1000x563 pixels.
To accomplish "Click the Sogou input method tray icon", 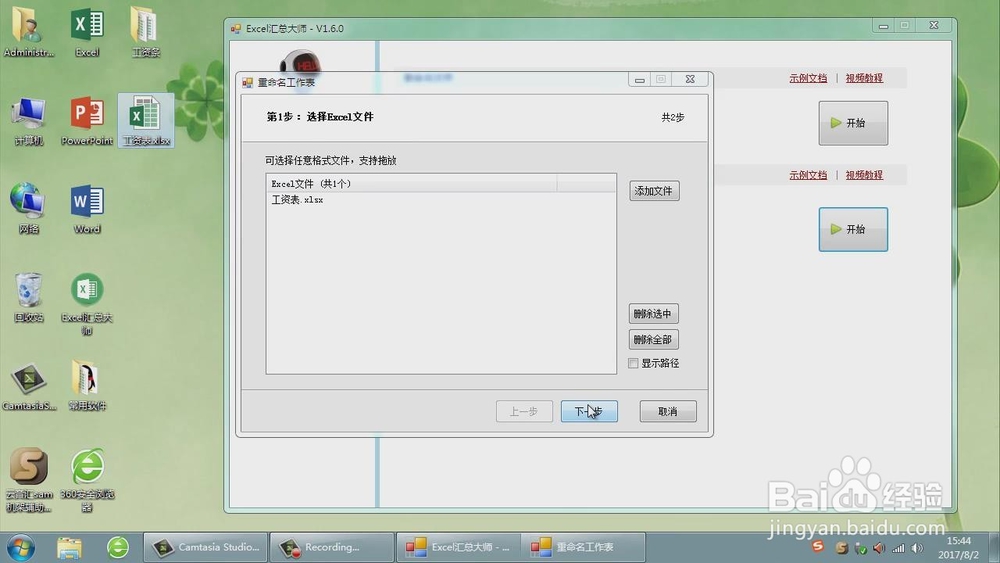I will pyautogui.click(x=818, y=546).
